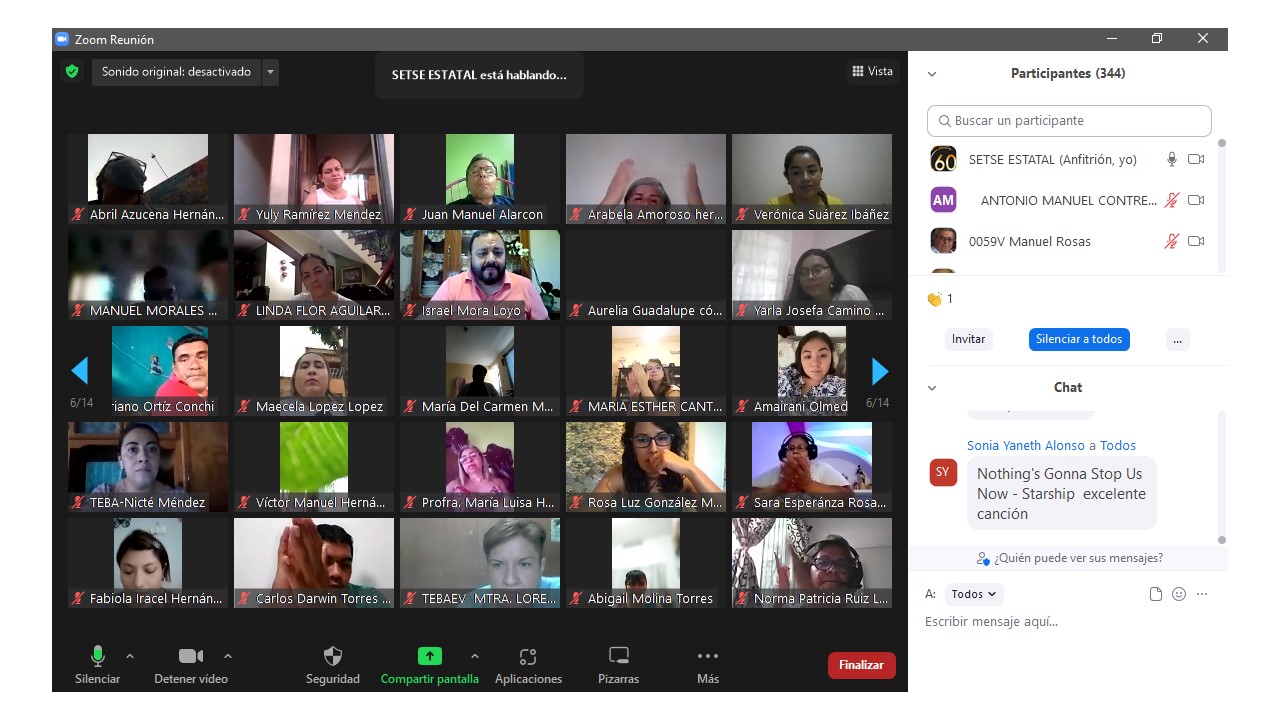The height and width of the screenshot is (720, 1280).
Task: Toggle Sonido original: desactivado
Action: tap(176, 72)
